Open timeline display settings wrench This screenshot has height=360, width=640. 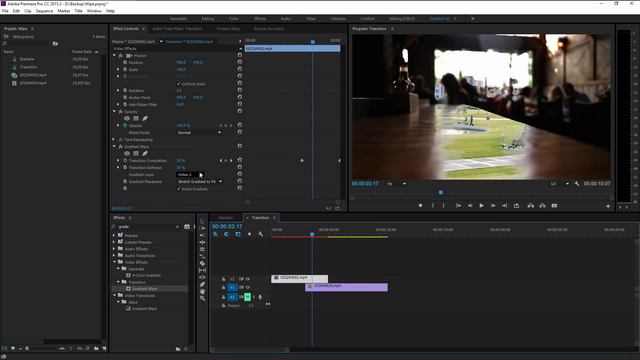coord(261,234)
